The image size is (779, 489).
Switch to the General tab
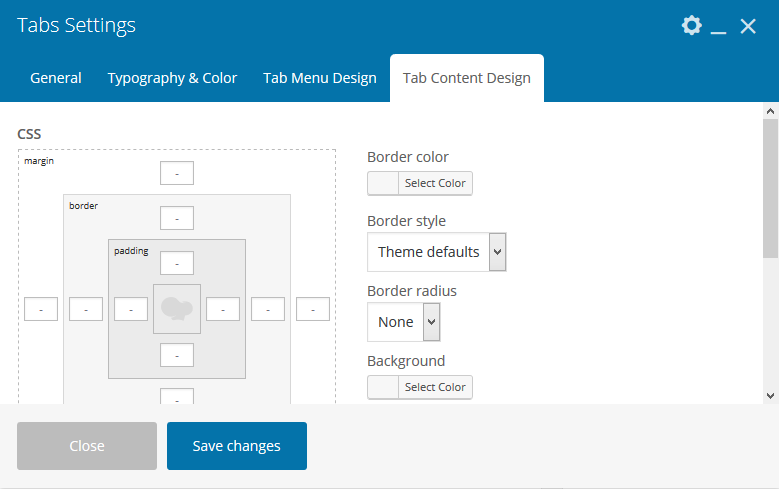(x=56, y=78)
